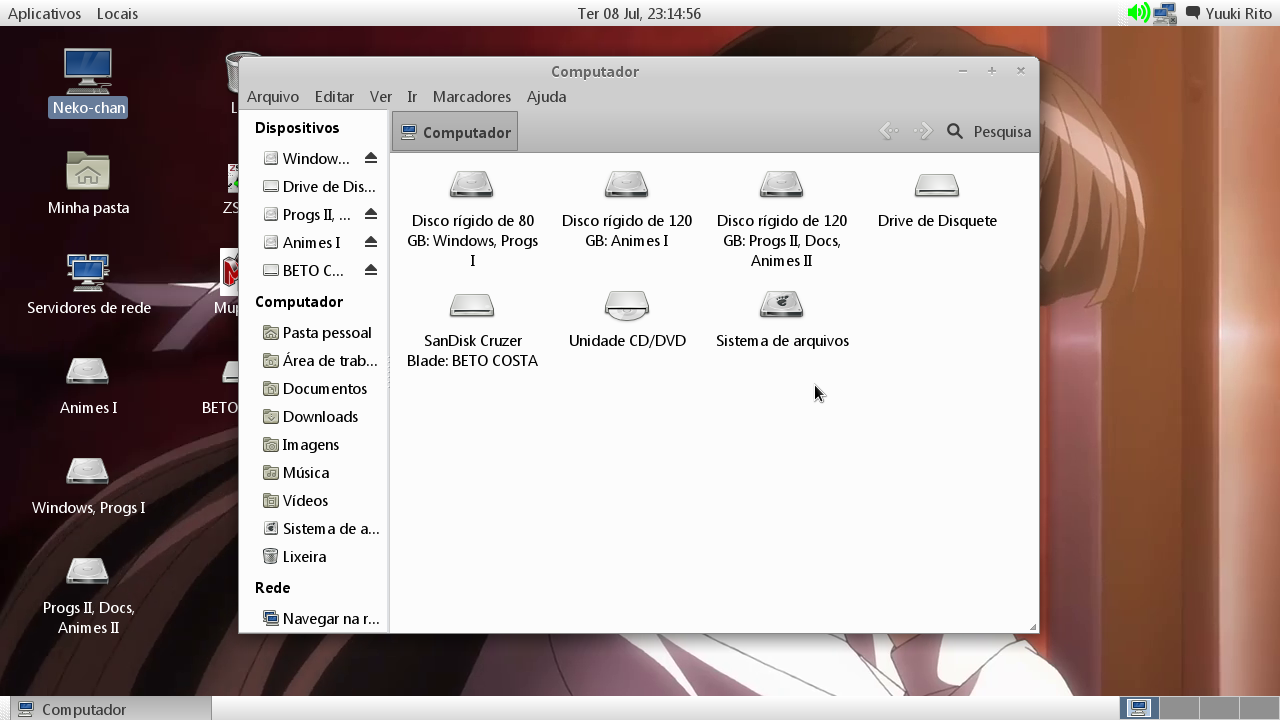The width and height of the screenshot is (1280, 720).
Task: Eject the BETO C... device in sidebar
Action: click(371, 270)
